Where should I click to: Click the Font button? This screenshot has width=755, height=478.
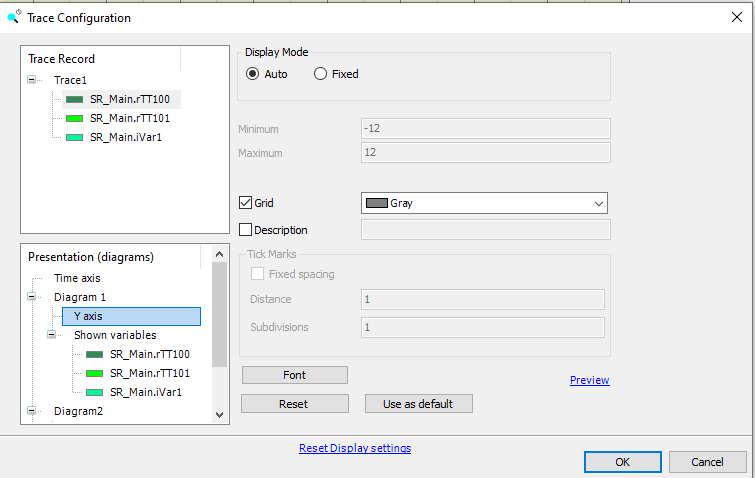(x=294, y=375)
